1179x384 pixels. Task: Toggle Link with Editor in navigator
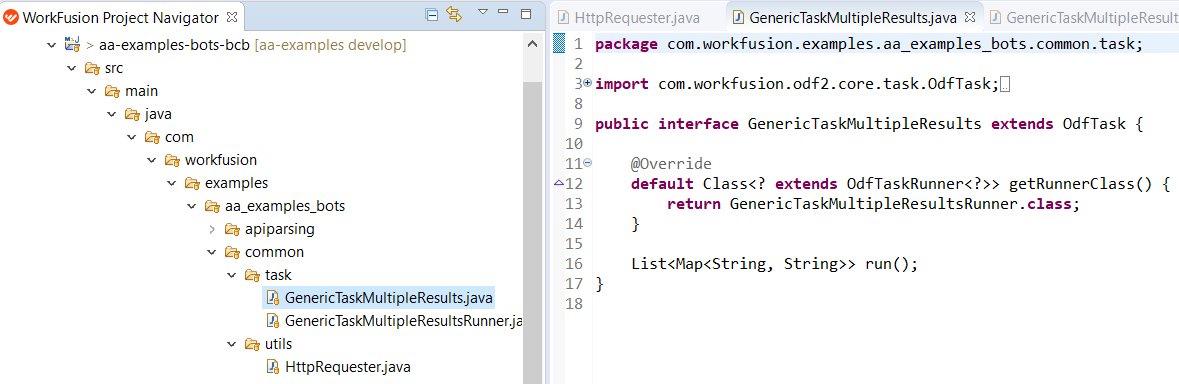[453, 14]
